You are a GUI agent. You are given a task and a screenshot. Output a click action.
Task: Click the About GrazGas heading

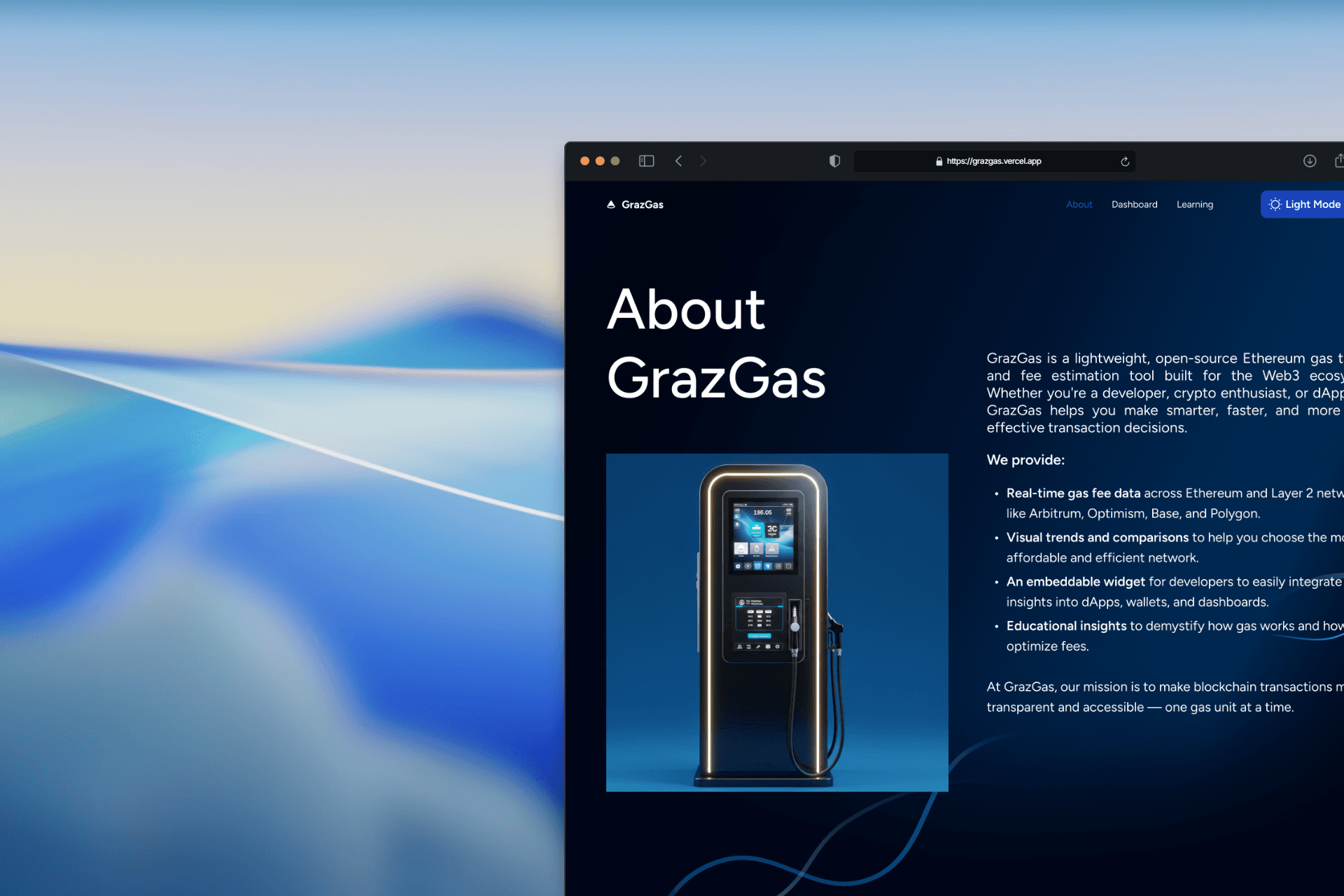tap(715, 343)
